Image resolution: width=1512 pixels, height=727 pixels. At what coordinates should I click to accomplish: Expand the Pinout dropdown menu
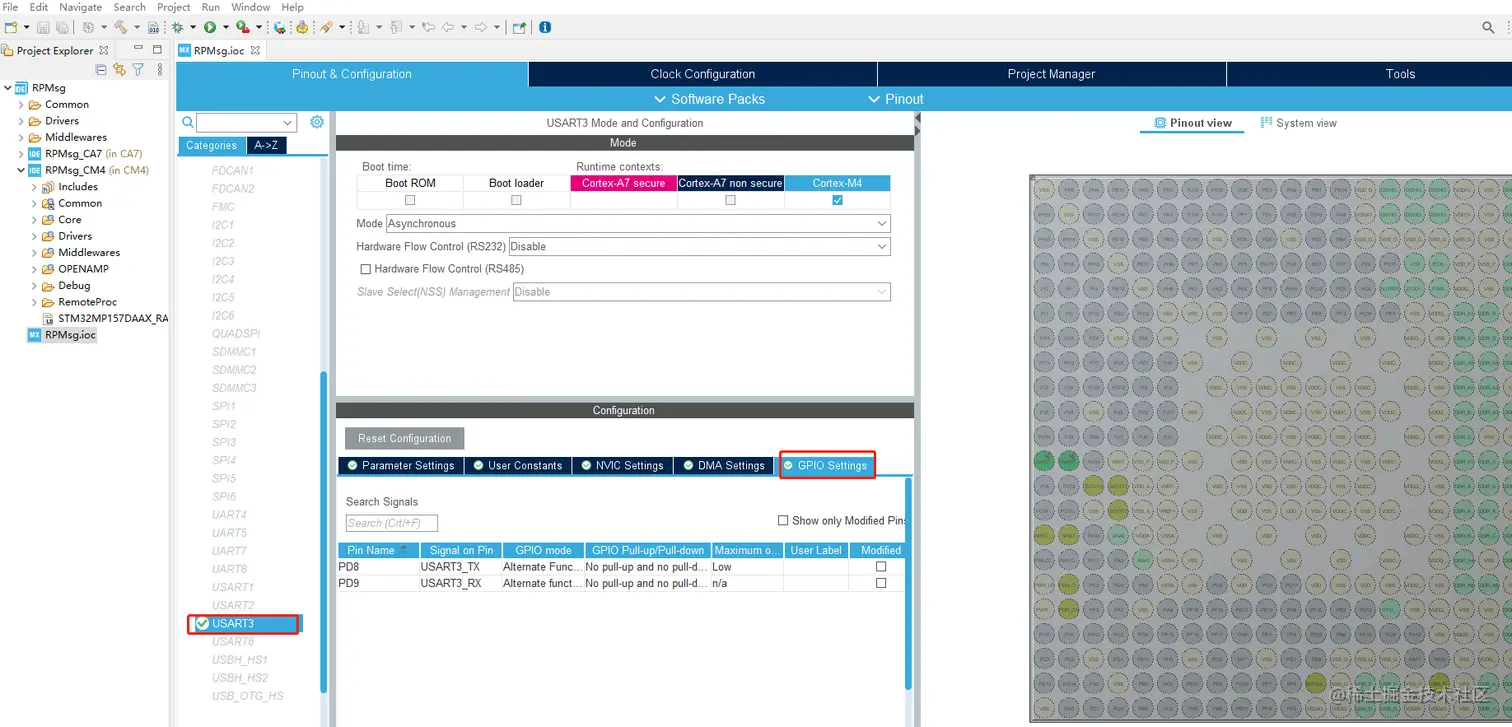click(x=896, y=99)
